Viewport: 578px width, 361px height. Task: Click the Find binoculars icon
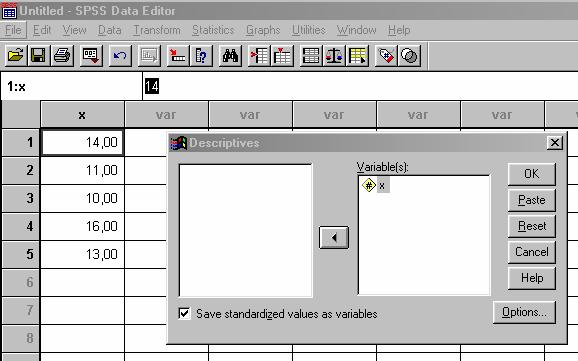point(230,56)
